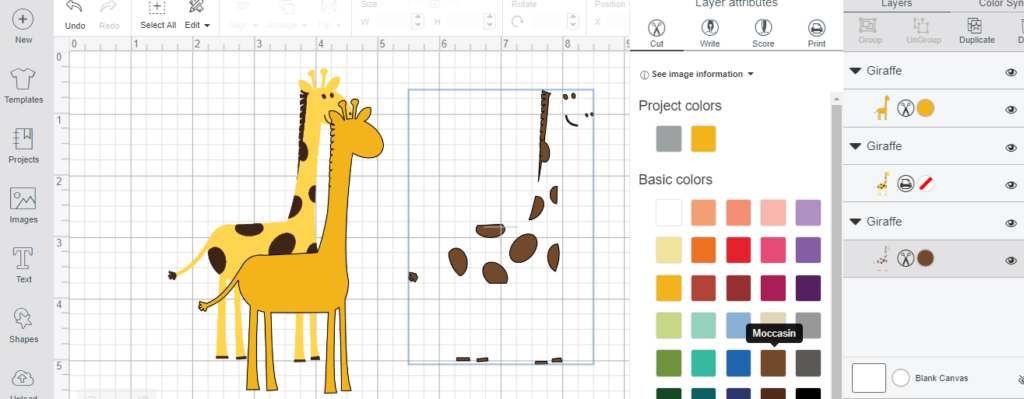The width and height of the screenshot is (1024, 399).
Task: Hide the print giraffe sublayer
Action: point(1011,185)
